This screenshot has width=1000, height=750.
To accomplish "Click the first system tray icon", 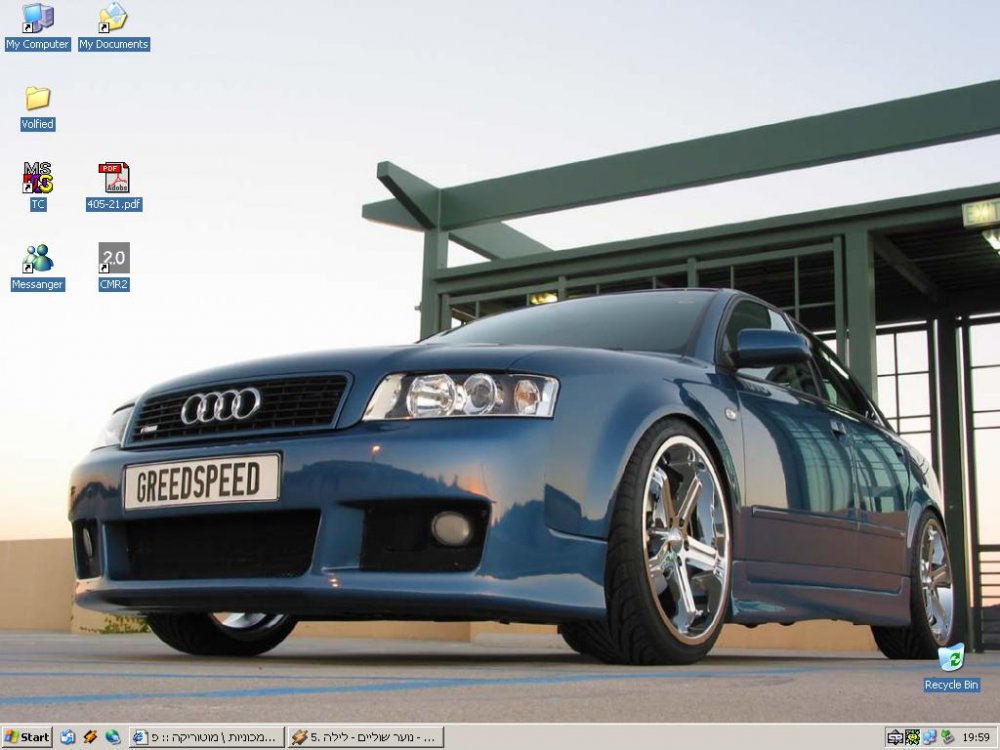I will [x=894, y=738].
